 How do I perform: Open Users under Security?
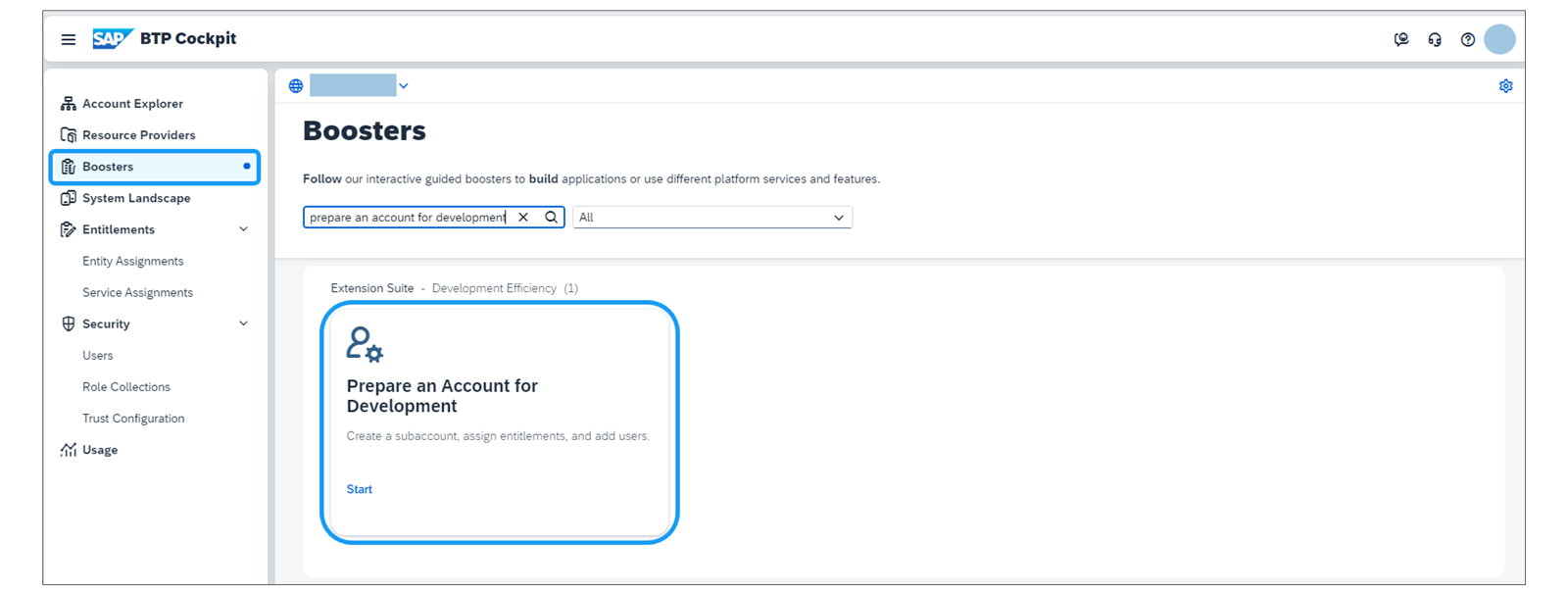pos(97,355)
